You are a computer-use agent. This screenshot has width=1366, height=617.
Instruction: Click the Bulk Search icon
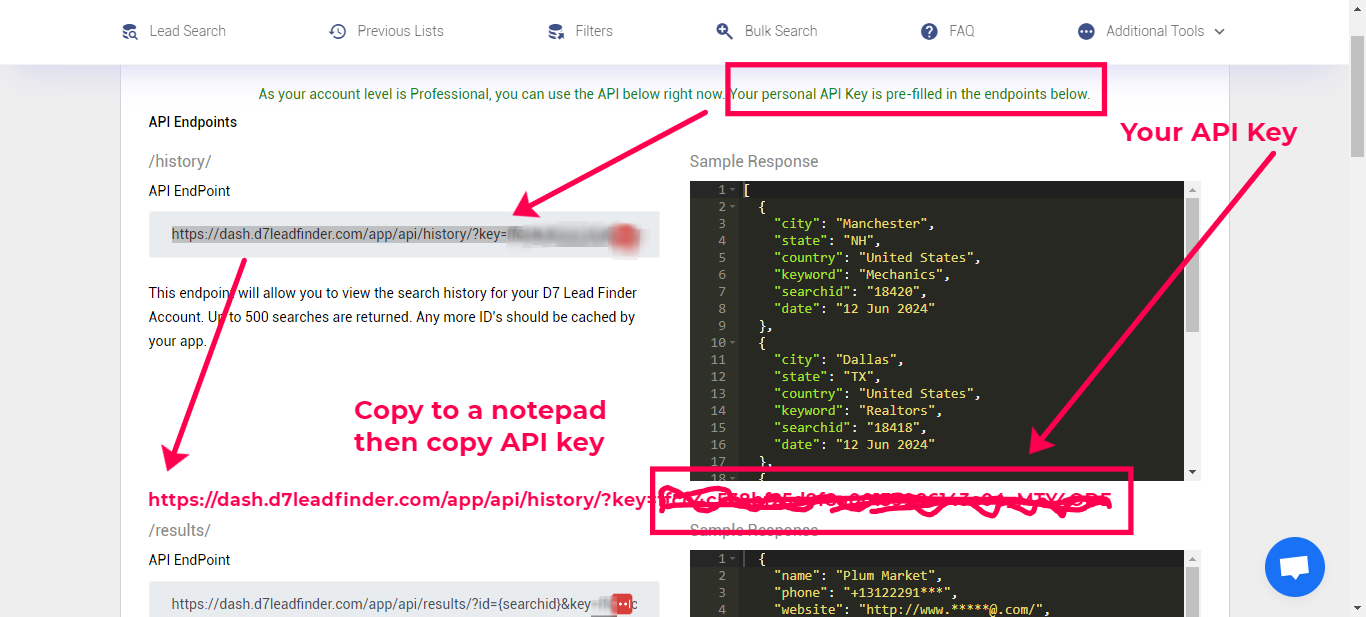click(725, 31)
